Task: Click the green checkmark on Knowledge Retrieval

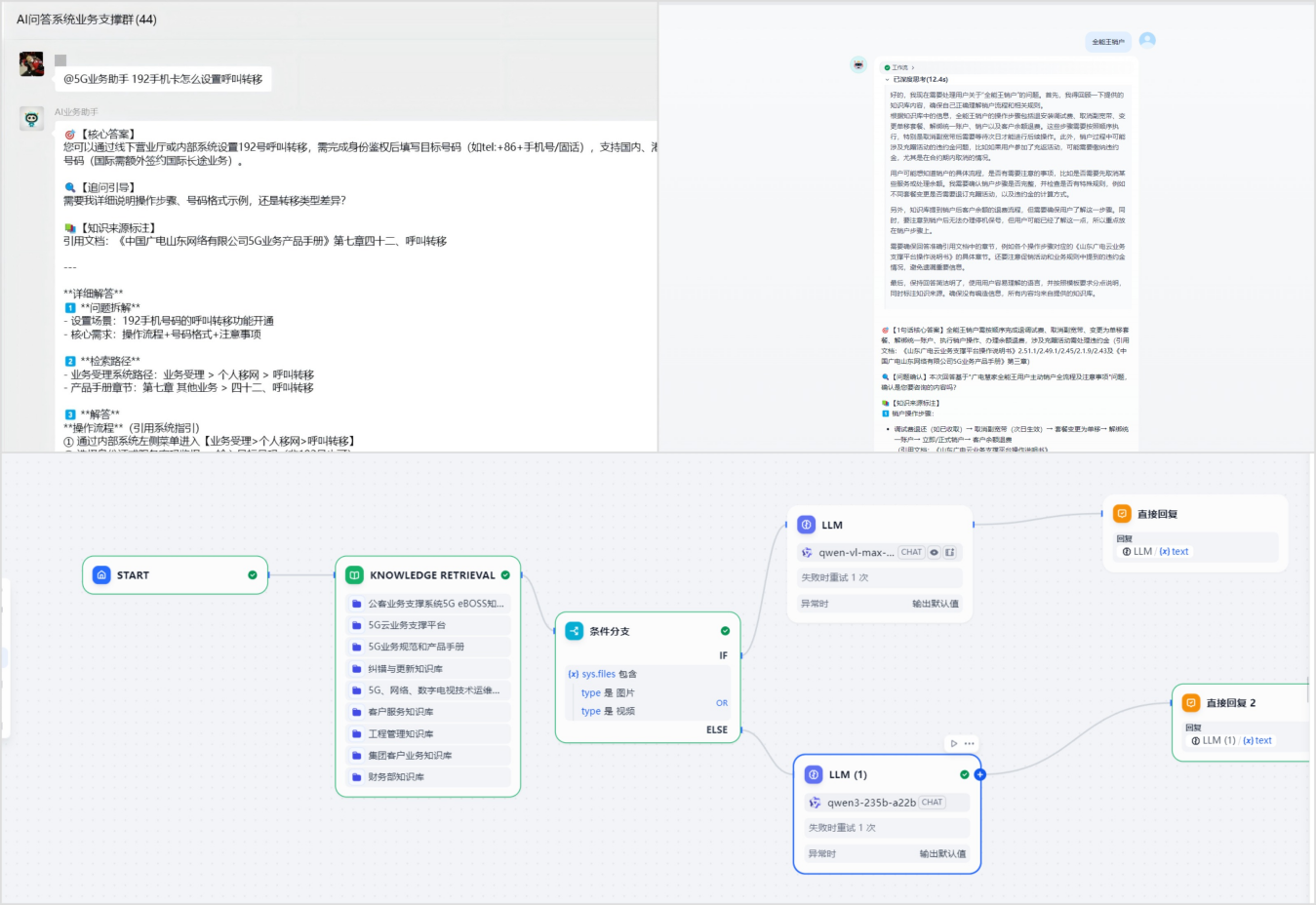Action: [x=505, y=575]
